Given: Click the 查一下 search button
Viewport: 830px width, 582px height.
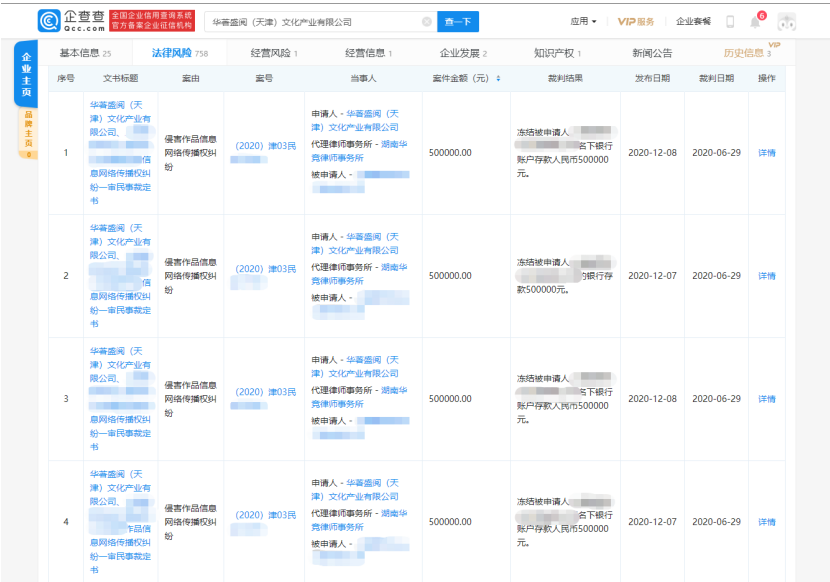Looking at the screenshot, I should point(458,22).
